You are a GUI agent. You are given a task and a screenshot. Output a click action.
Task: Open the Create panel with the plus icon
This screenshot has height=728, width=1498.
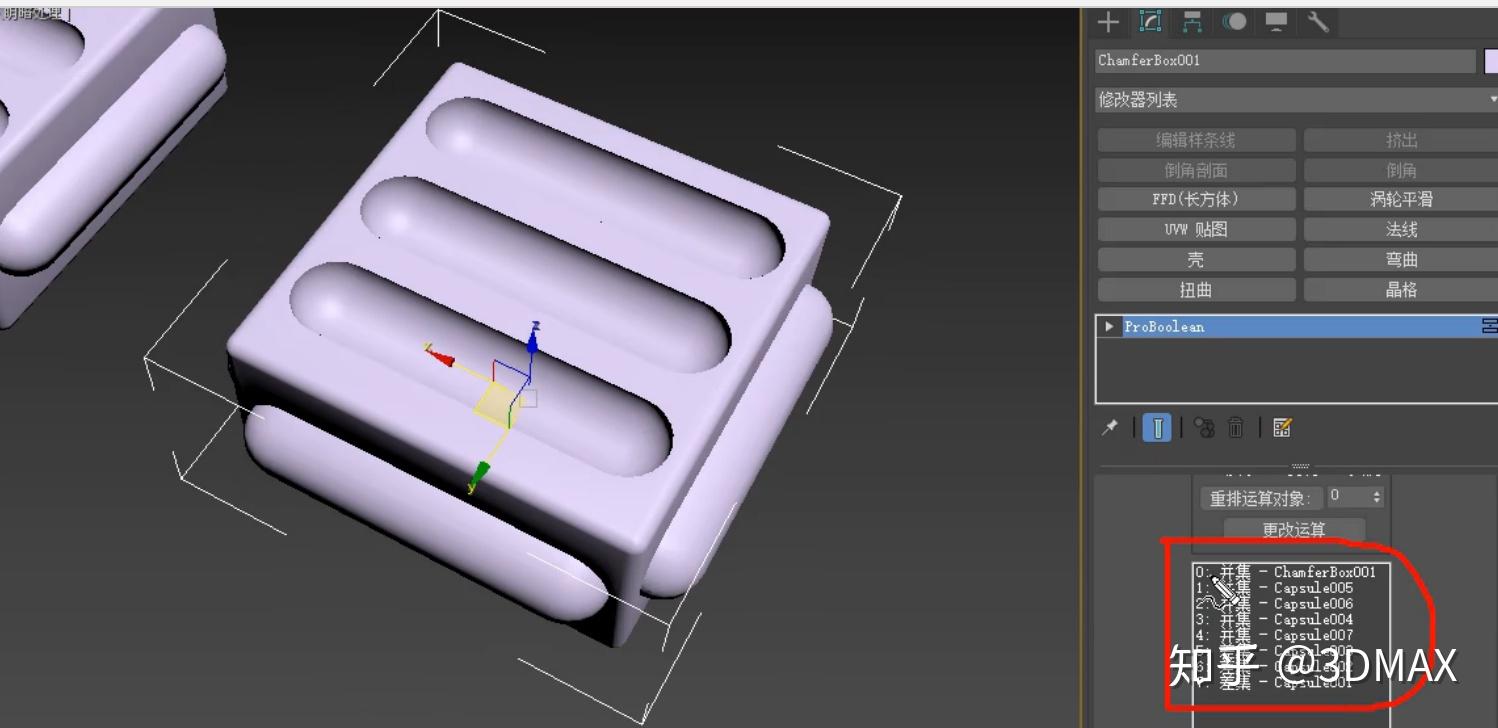(1108, 22)
